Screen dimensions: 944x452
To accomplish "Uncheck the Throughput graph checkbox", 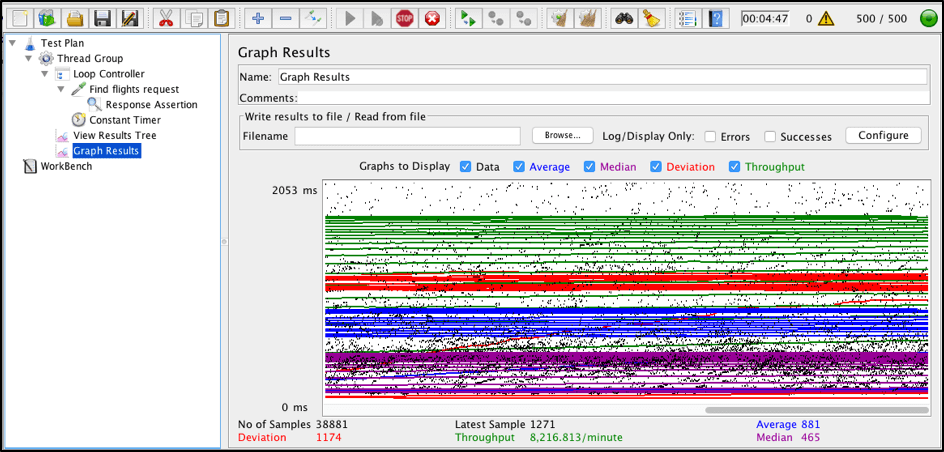I will [x=735, y=167].
